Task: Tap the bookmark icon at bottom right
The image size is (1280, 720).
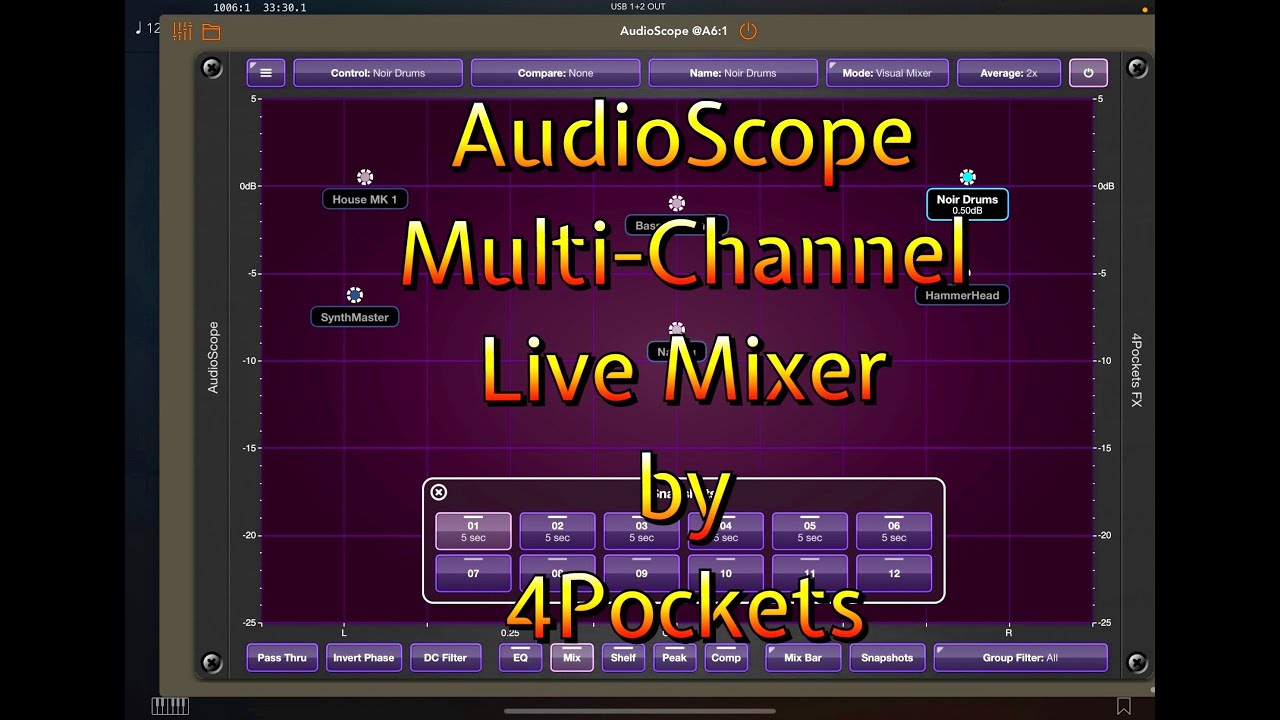Action: [x=1124, y=706]
